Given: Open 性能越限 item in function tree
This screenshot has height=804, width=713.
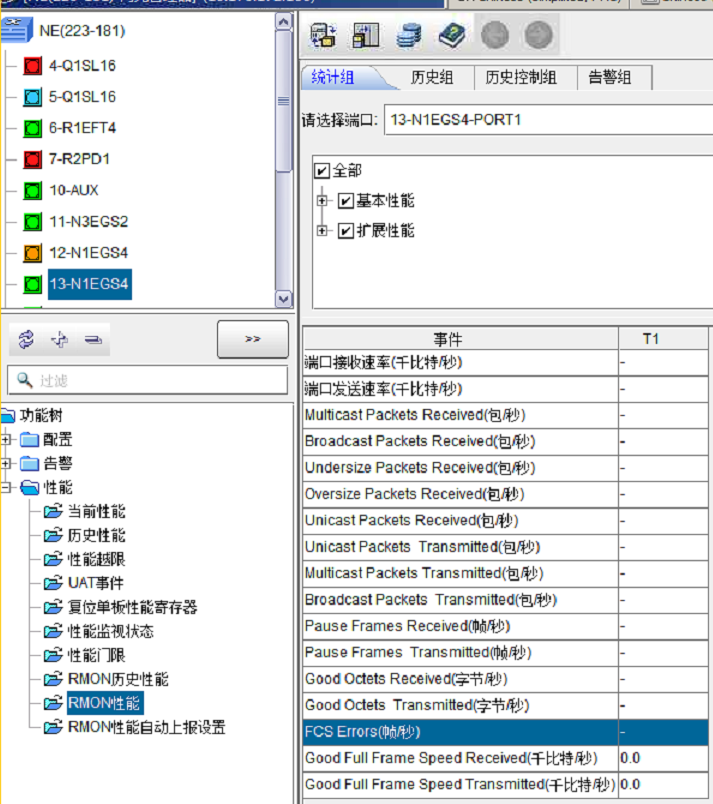Looking at the screenshot, I should pos(96,559).
